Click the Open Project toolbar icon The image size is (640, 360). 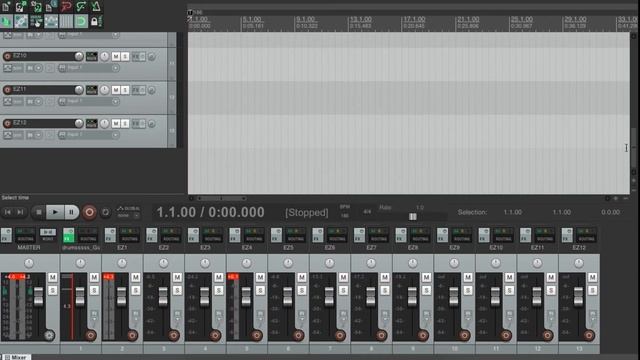(20, 6)
